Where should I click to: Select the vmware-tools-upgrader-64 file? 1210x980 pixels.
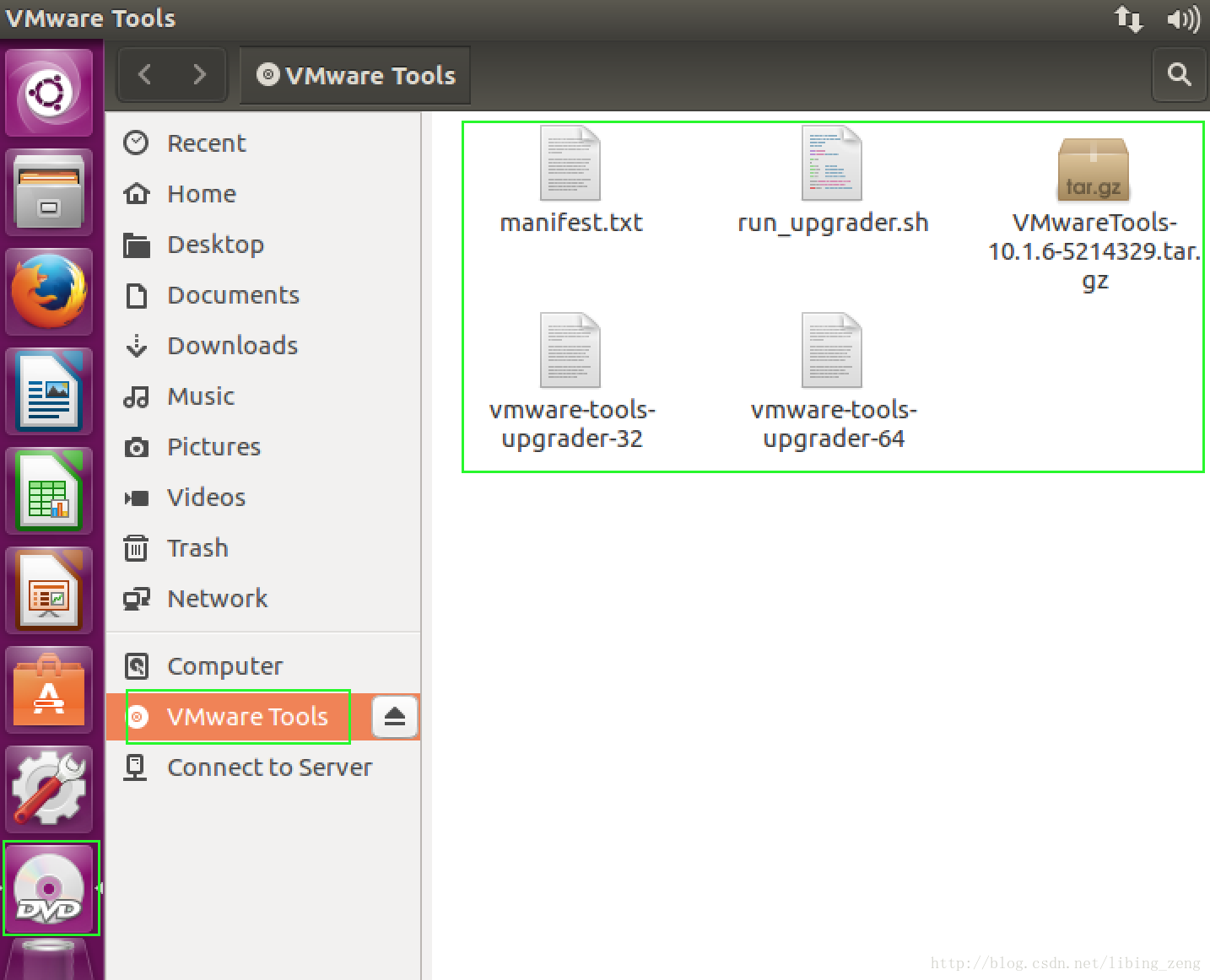833,383
